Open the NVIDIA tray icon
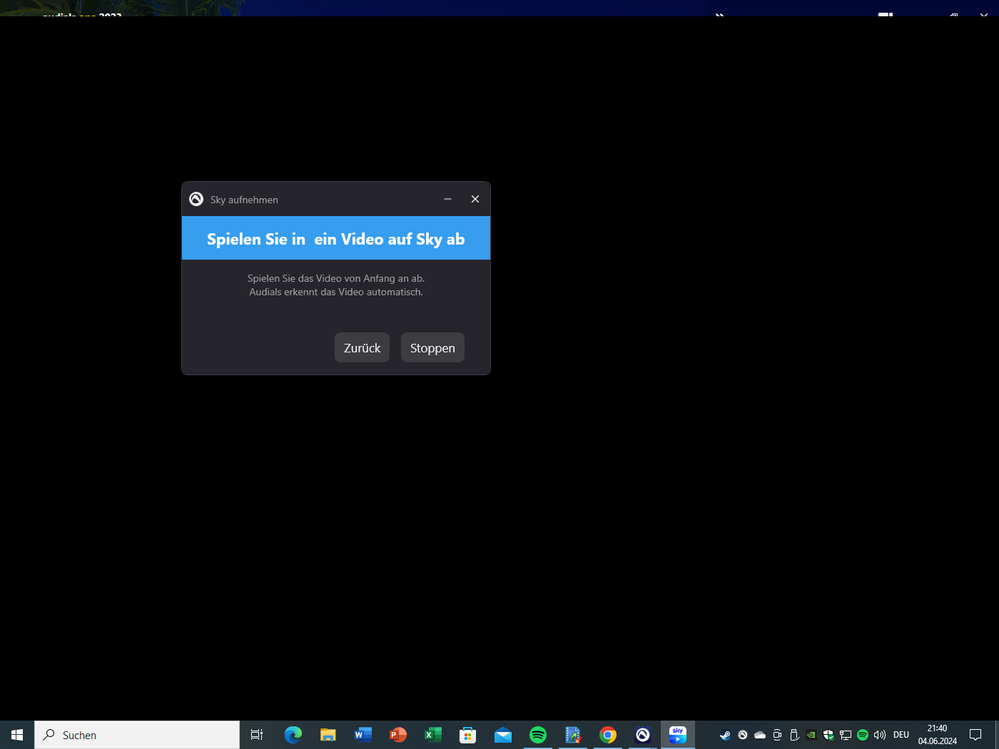Screen dimensions: 999x749 811,735
